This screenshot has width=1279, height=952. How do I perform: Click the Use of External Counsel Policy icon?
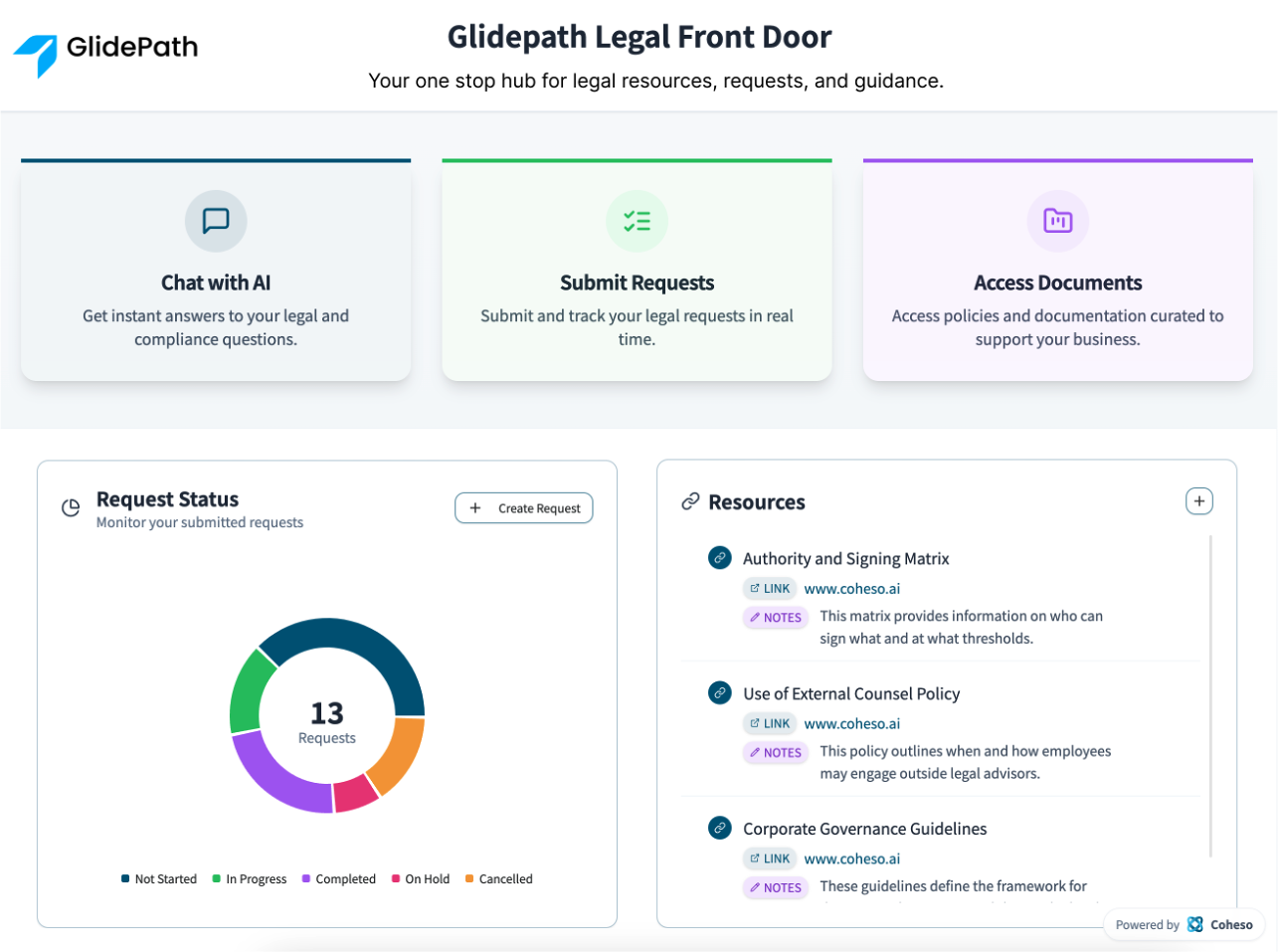(720, 692)
